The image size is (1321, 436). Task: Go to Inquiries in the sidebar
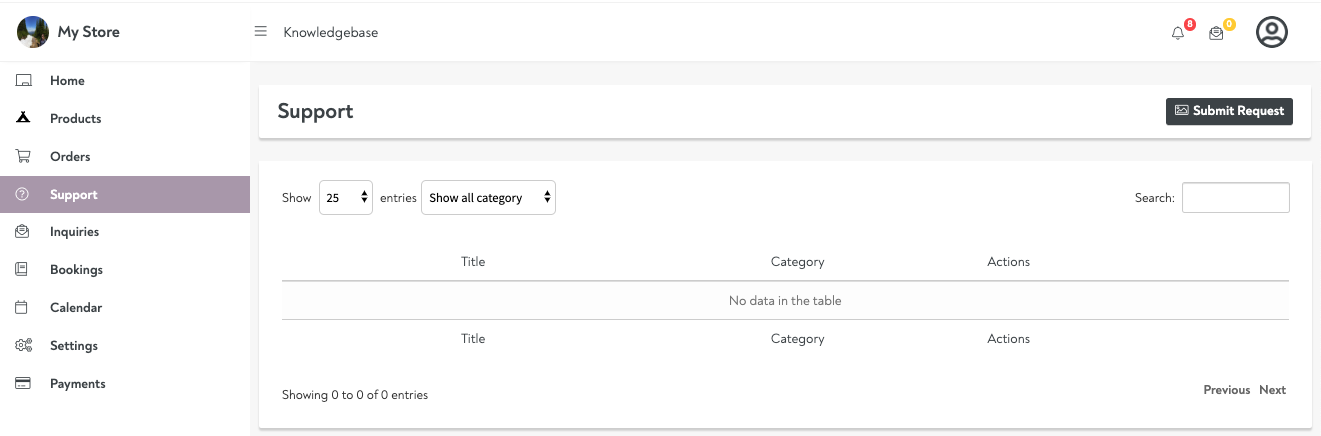tap(74, 232)
